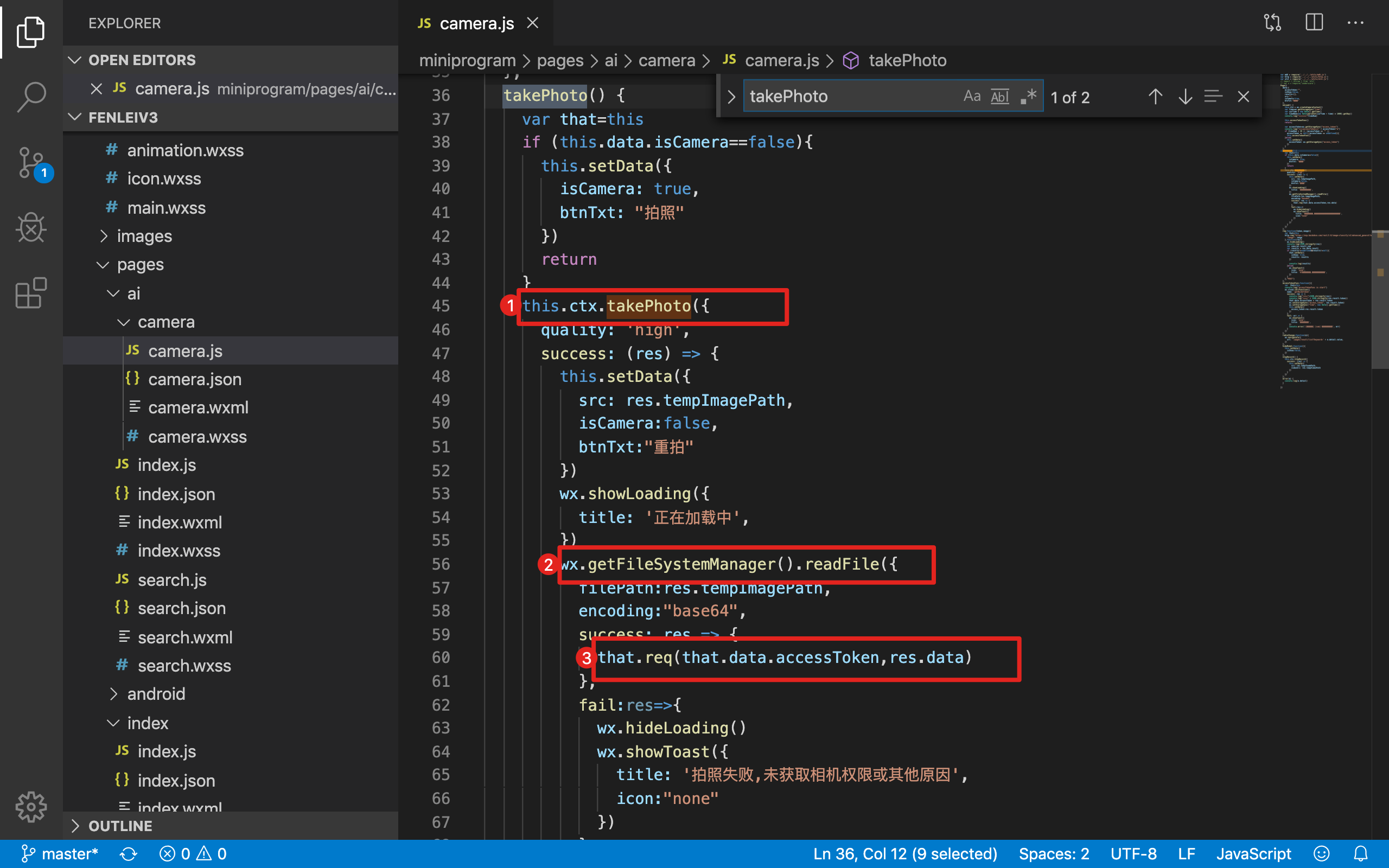Expand the OUTLINE section
1389x868 pixels.
120,826
